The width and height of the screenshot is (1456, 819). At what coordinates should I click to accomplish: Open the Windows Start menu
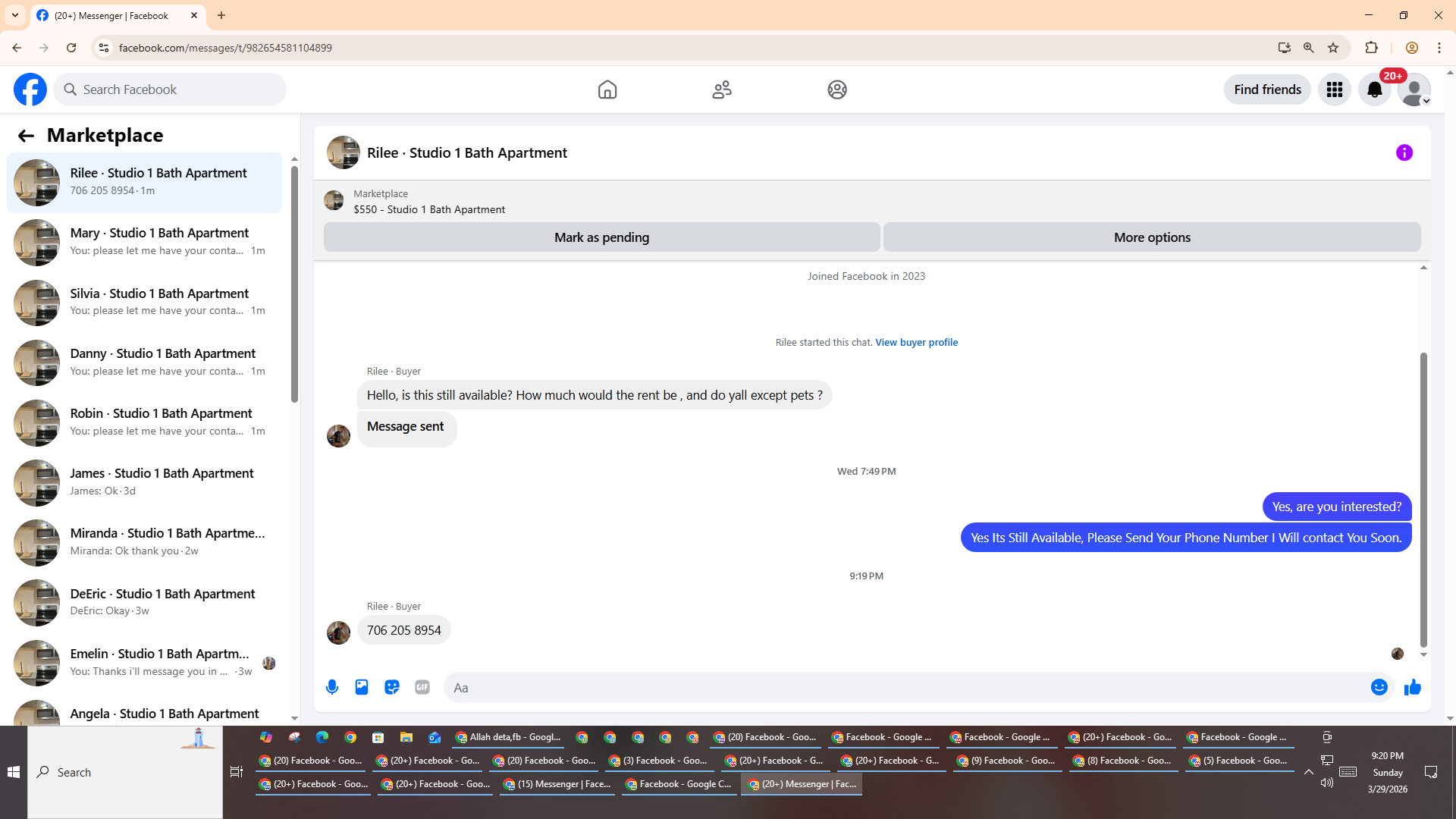coord(14,772)
